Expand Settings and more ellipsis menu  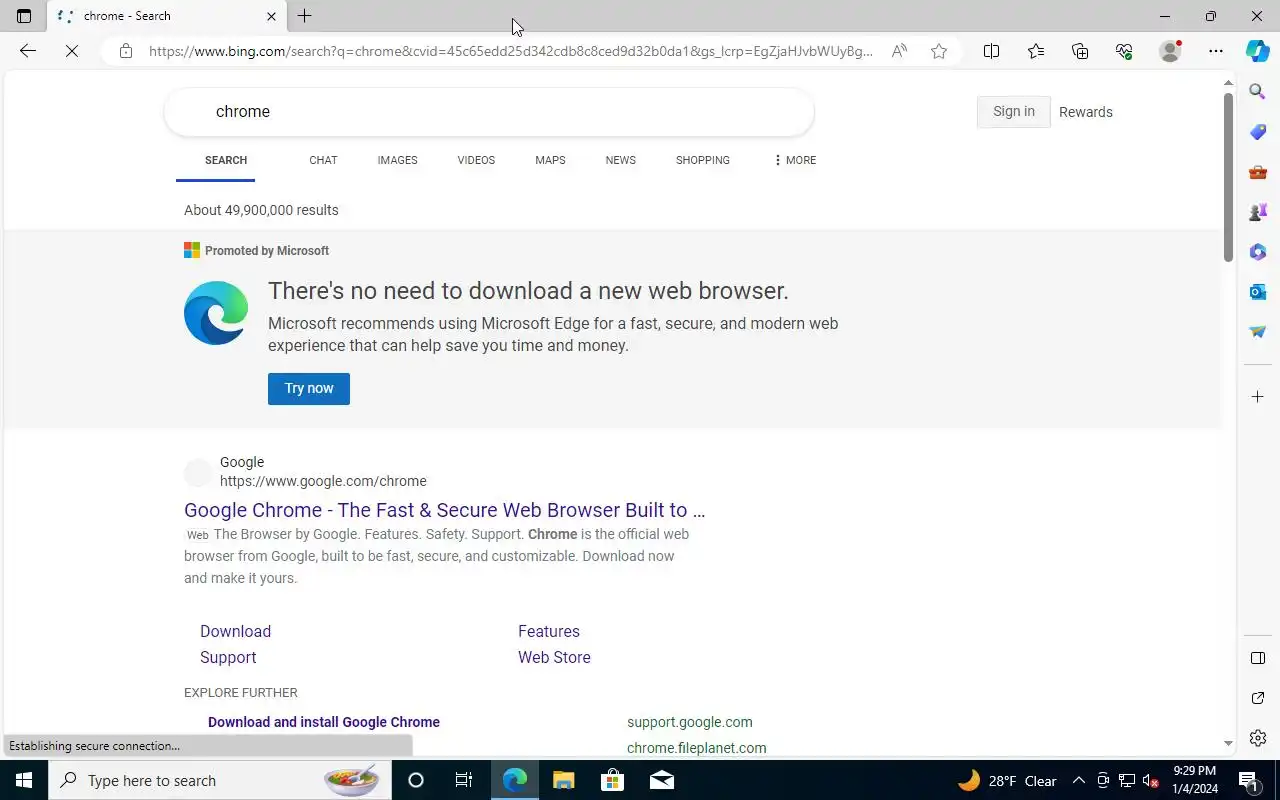(1215, 51)
